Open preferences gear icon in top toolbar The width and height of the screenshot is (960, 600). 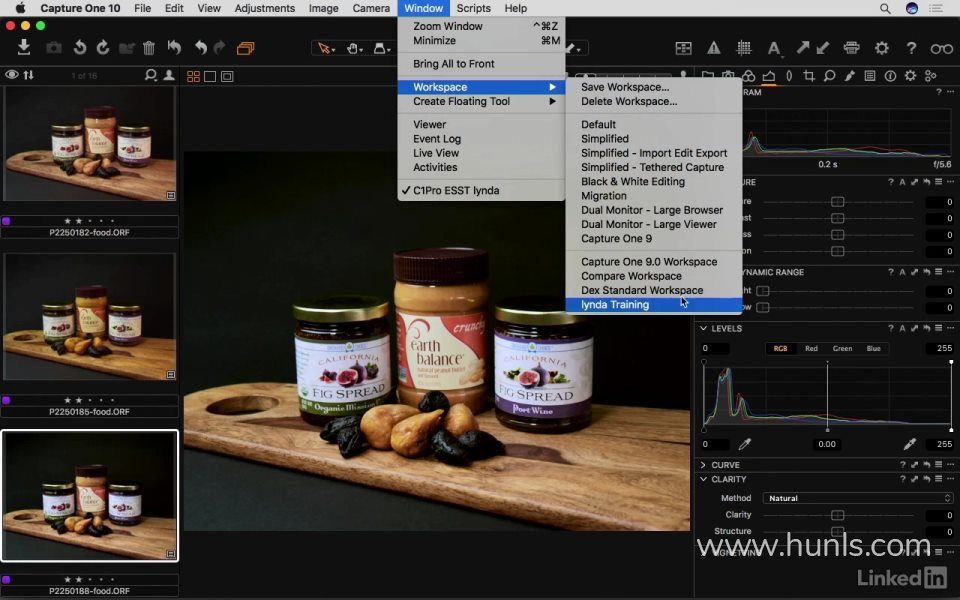(x=881, y=48)
